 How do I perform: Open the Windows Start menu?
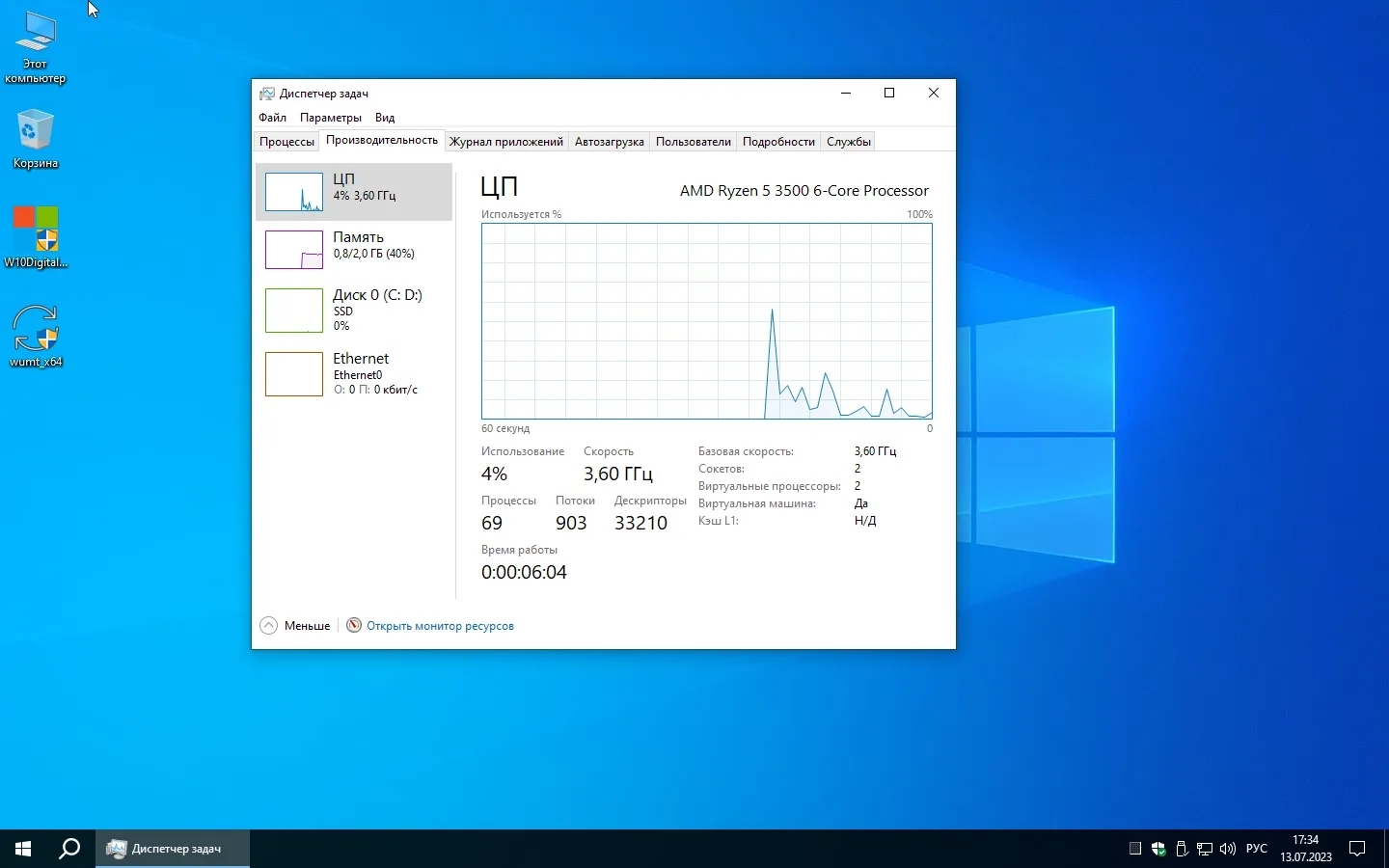coord(23,849)
